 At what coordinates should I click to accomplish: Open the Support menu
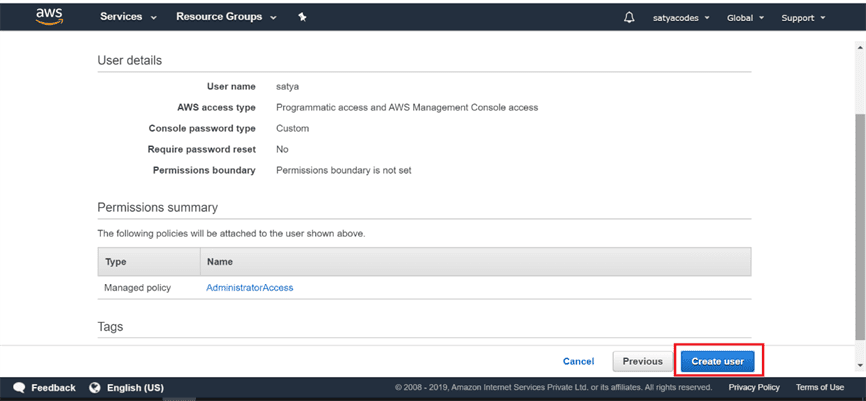[803, 17]
